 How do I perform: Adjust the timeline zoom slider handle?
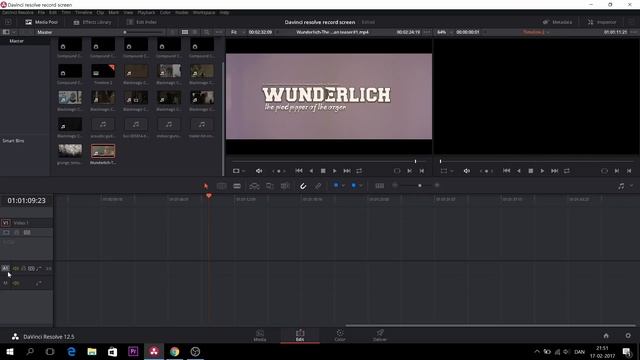click(x=420, y=186)
